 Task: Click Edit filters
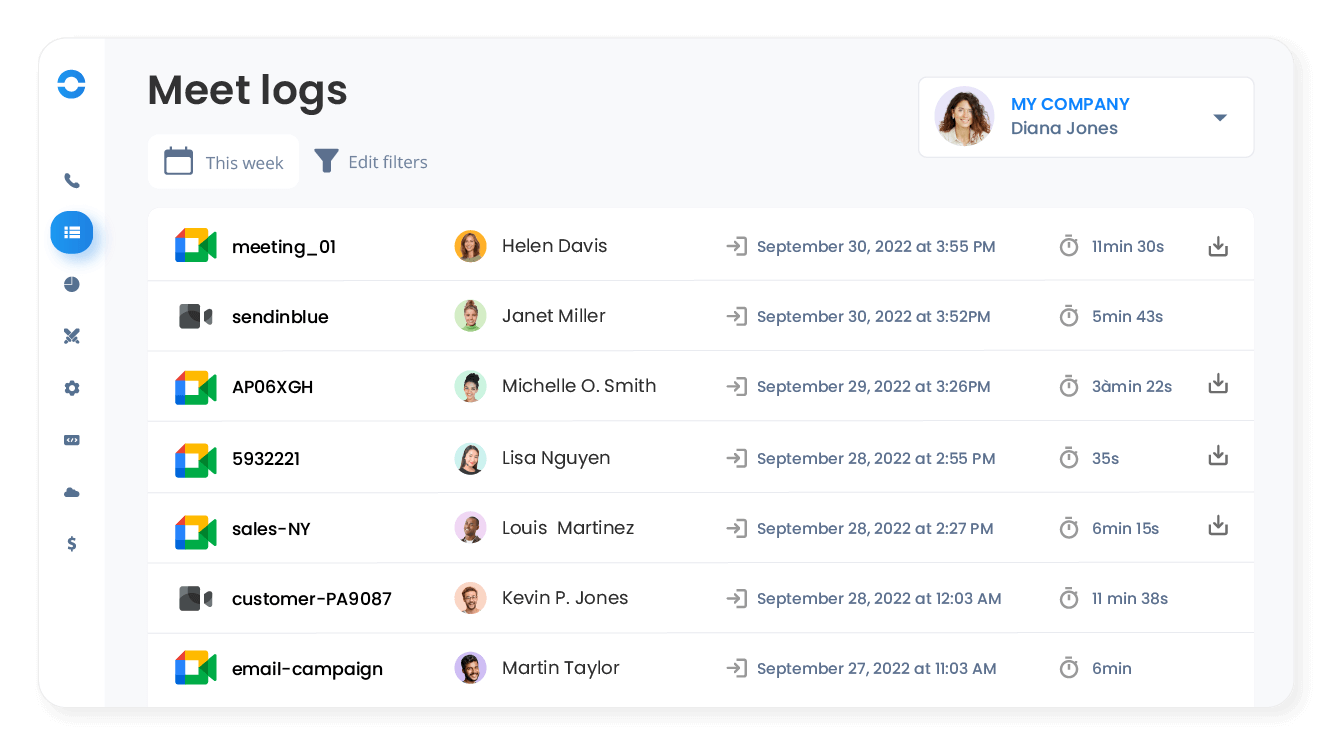coord(388,161)
